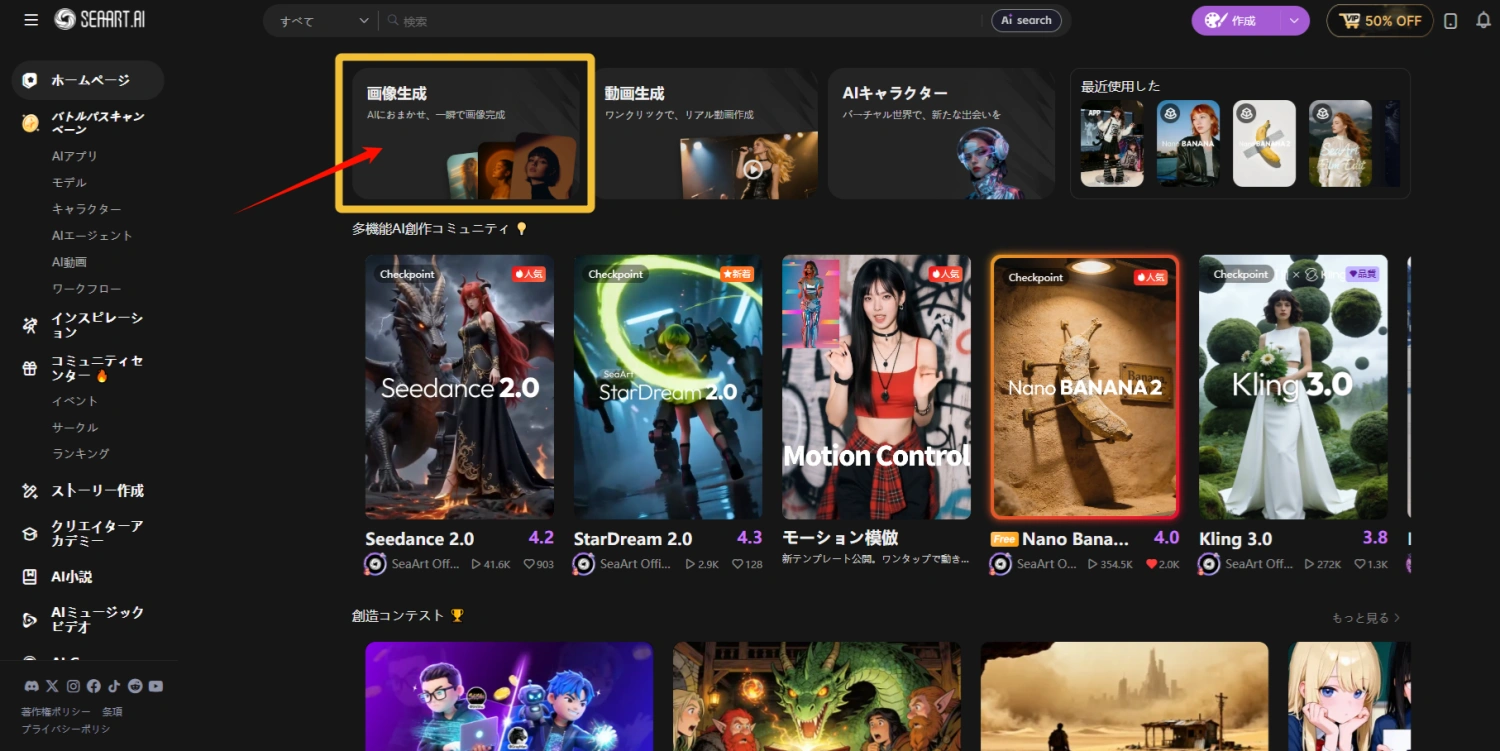The height and width of the screenshot is (751, 1500).
Task: Open the YouTube social icon
Action: tap(156, 686)
